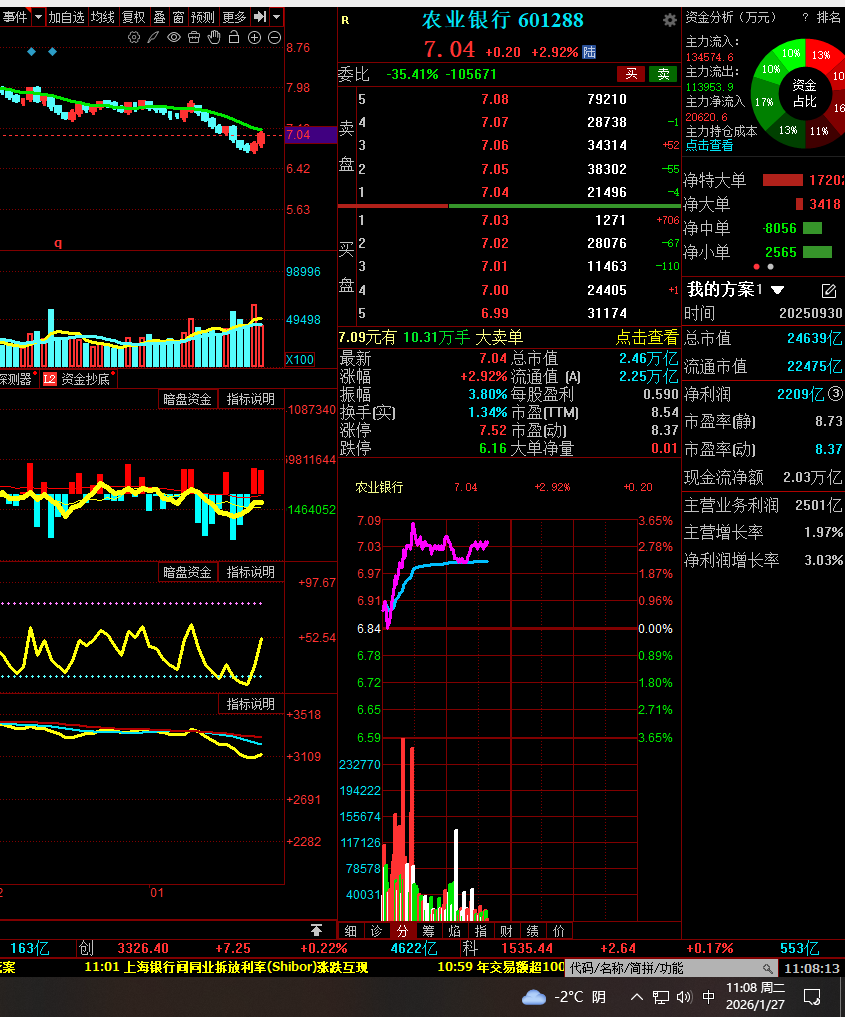Open chart settings gear above the K-line

pyautogui.click(x=134, y=38)
